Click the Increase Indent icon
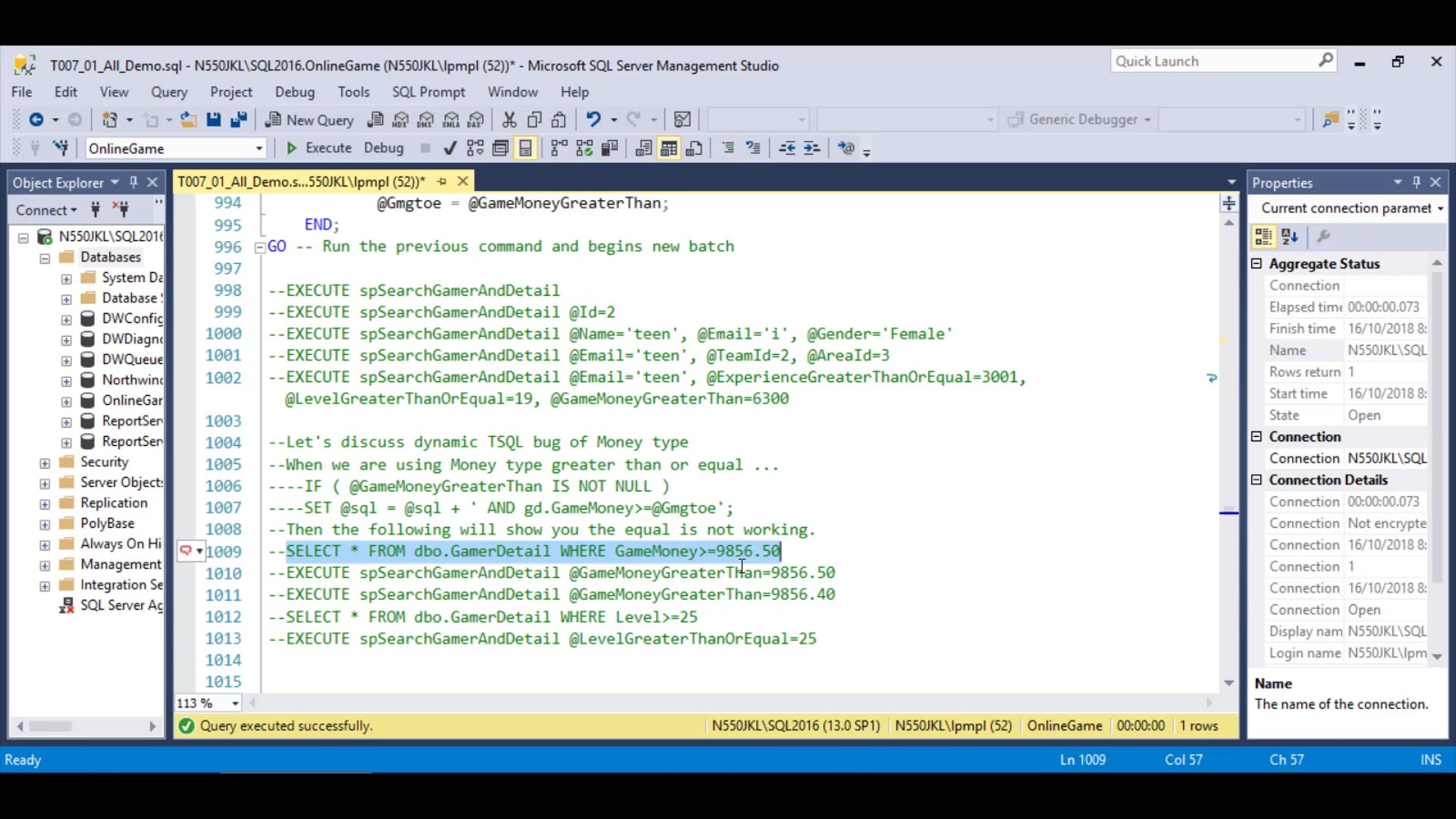 tap(812, 149)
